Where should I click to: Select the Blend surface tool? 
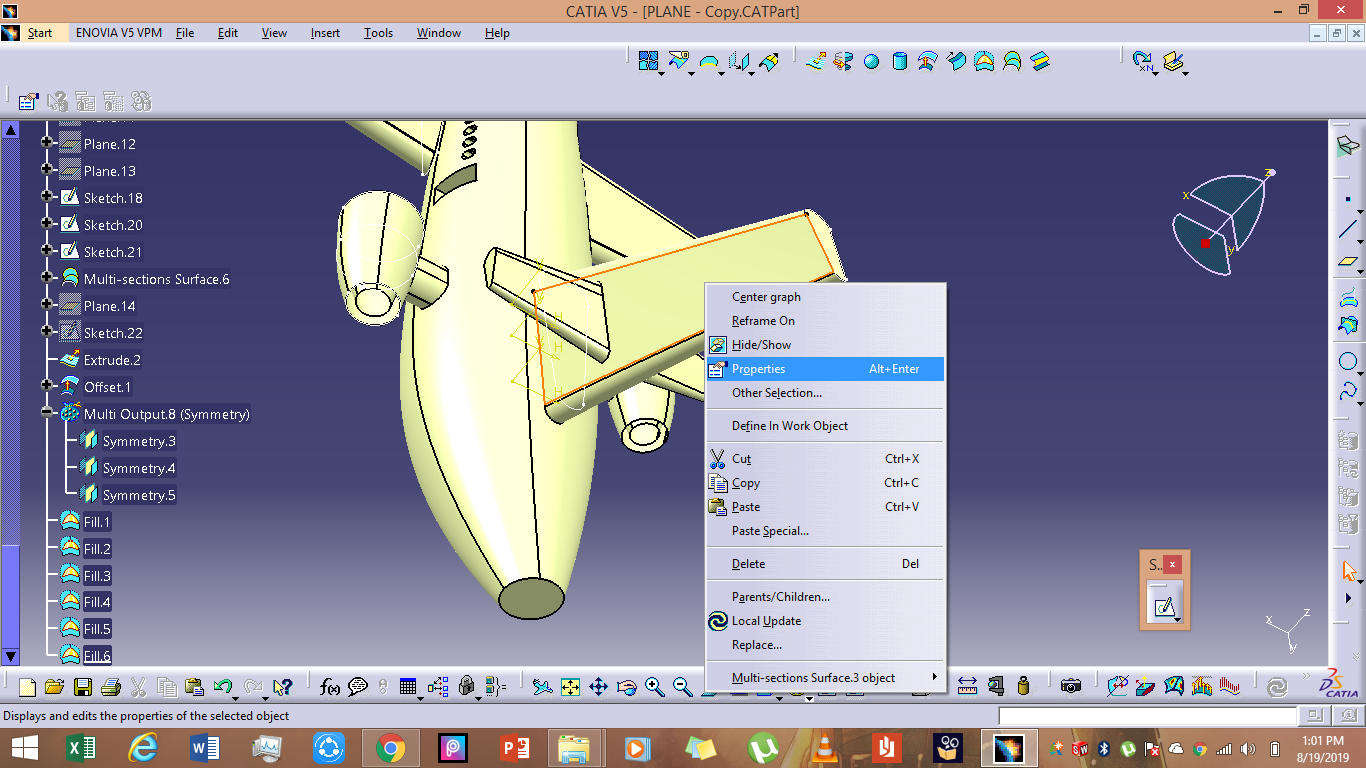pos(1041,61)
